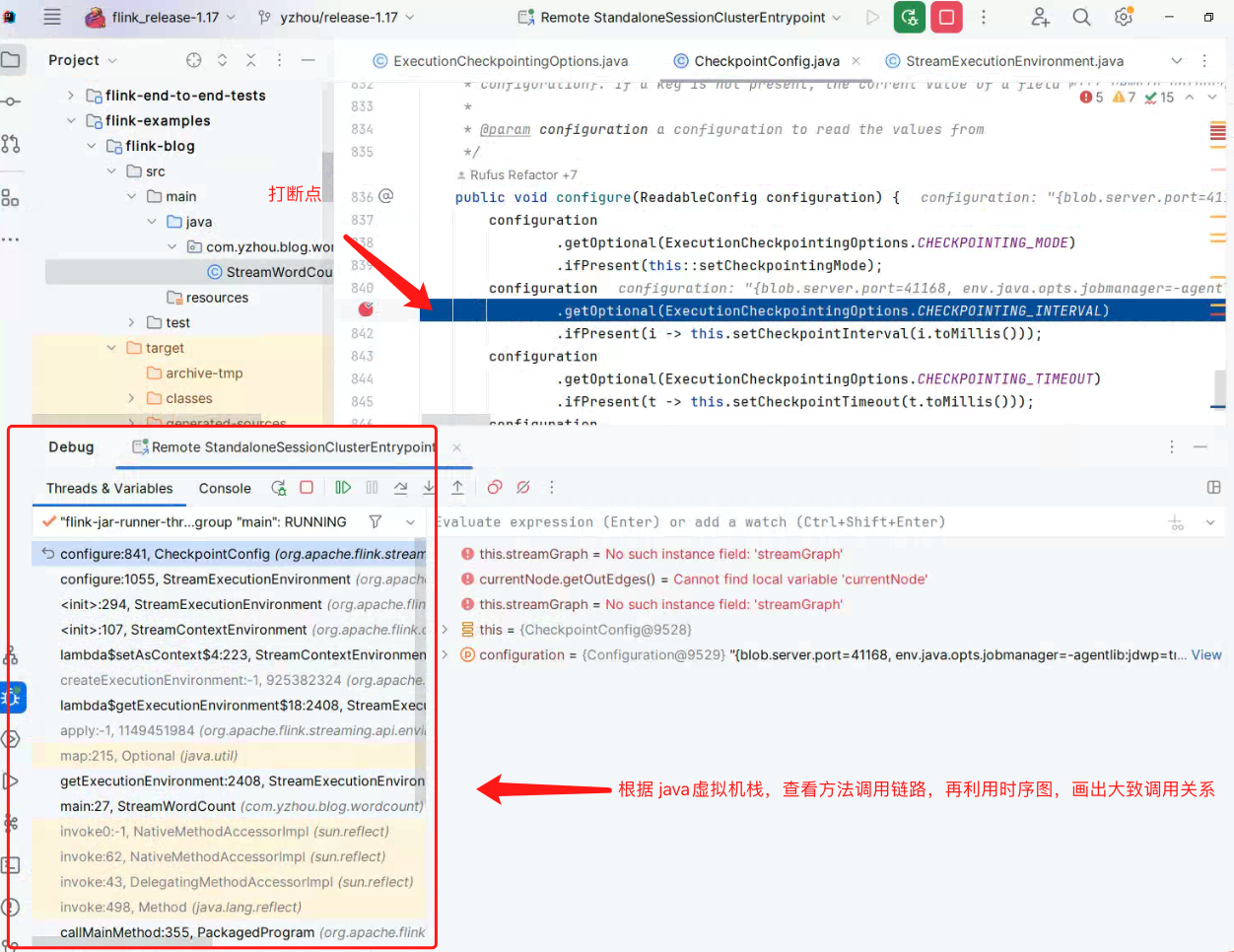Open Commit tool window icon
The width and height of the screenshot is (1234, 952).
coord(11,102)
